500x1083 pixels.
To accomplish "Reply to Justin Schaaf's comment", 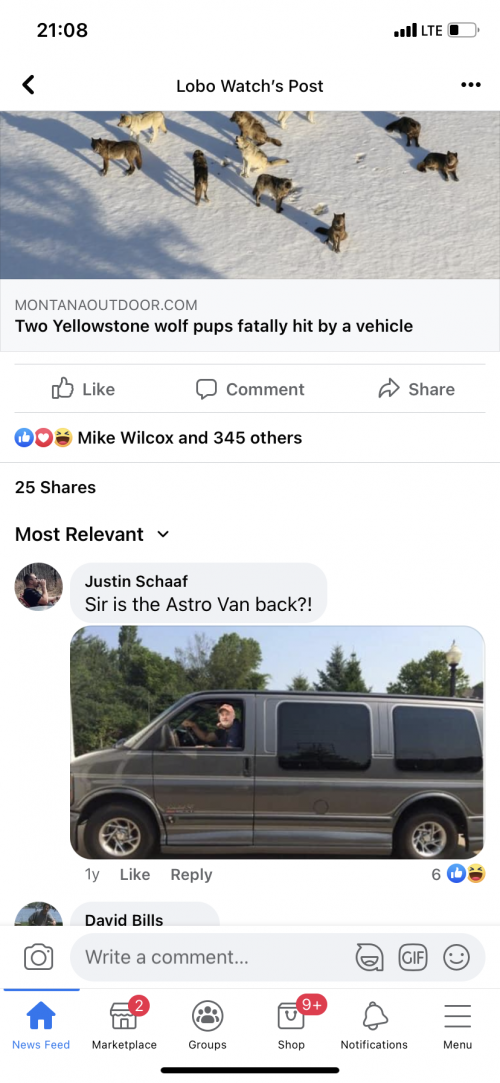I will (191, 874).
